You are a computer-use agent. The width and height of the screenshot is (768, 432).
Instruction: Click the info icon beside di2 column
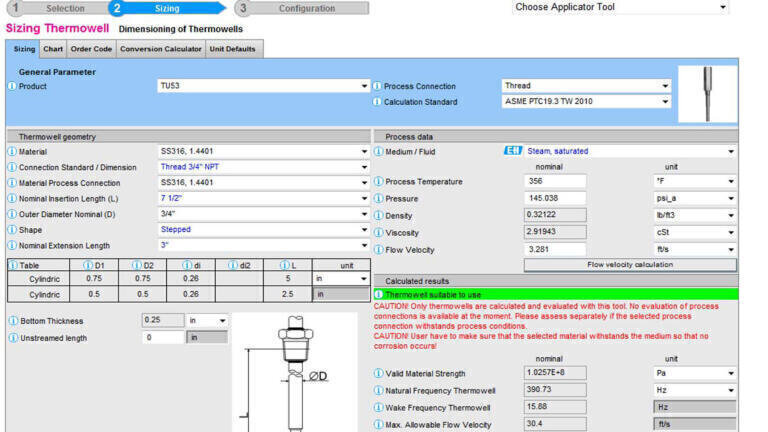point(233,265)
